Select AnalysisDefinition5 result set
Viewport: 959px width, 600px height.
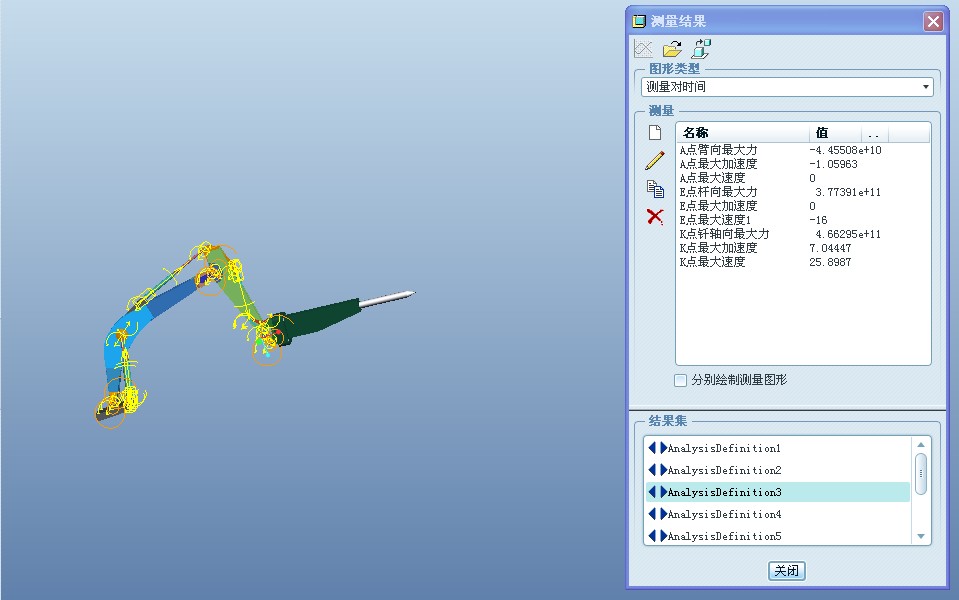click(778, 536)
